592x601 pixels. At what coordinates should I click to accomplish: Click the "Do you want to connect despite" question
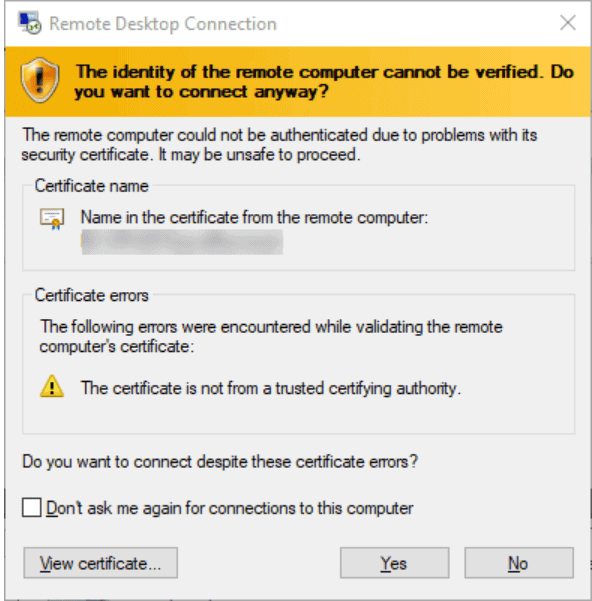click(220, 461)
